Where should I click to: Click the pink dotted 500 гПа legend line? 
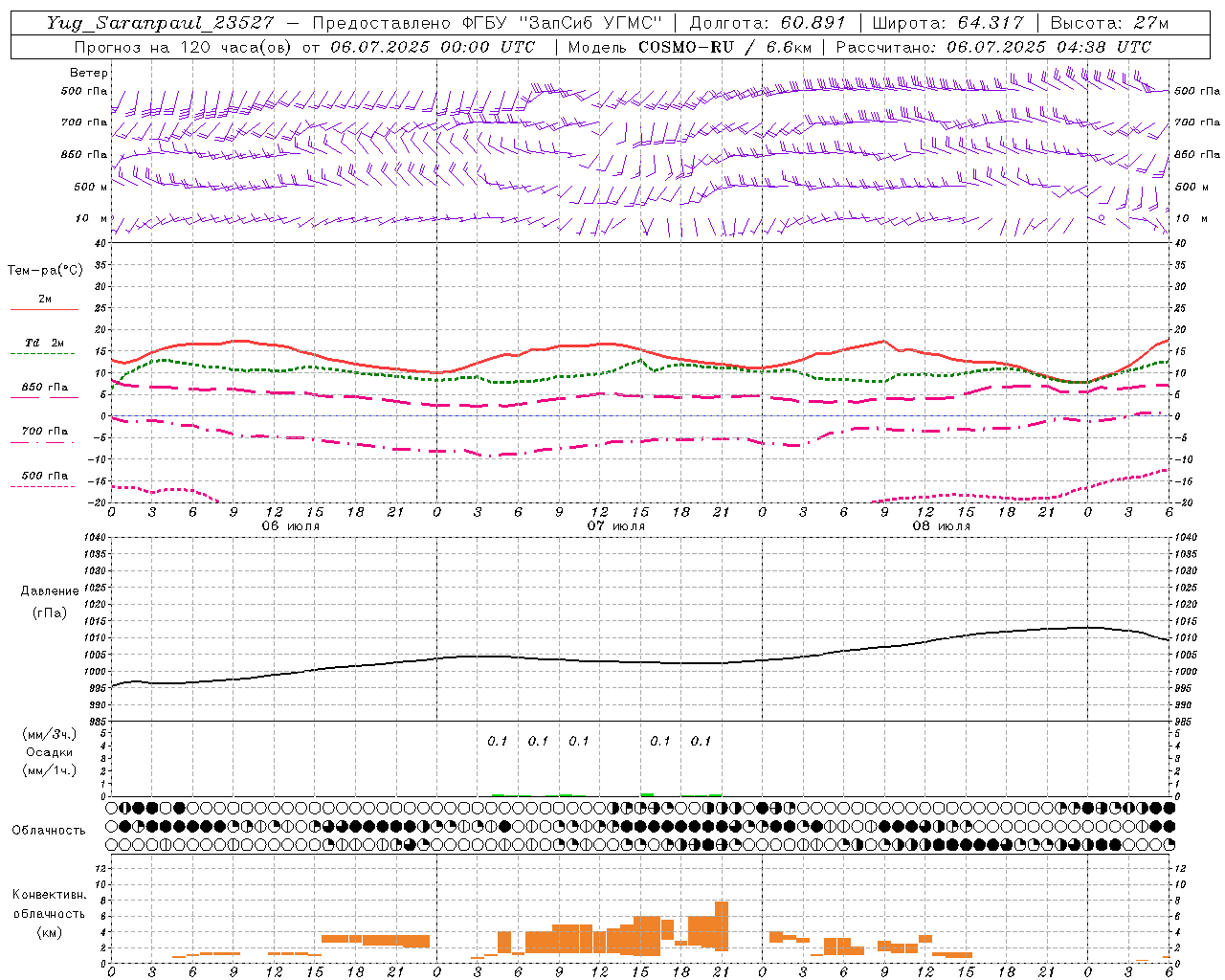(x=42, y=487)
